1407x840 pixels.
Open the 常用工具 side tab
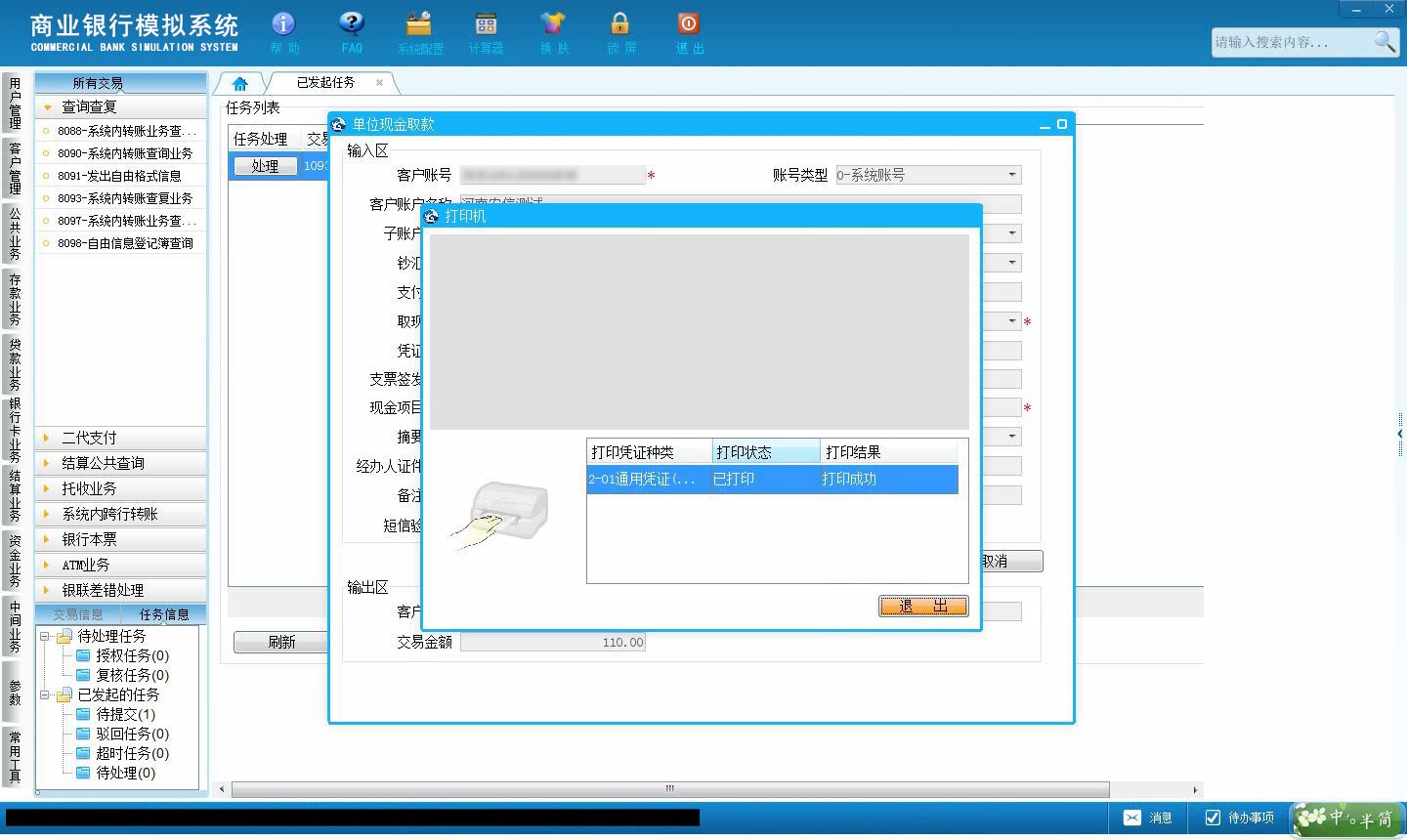click(x=15, y=756)
